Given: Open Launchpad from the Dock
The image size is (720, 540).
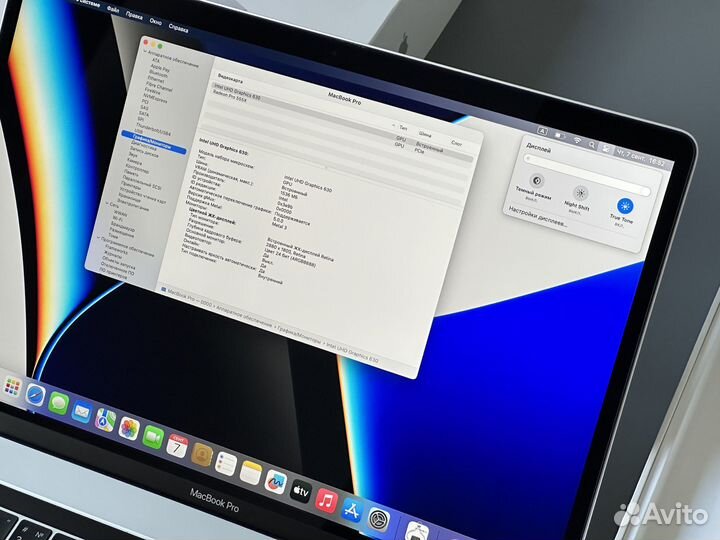Looking at the screenshot, I should 12,387.
